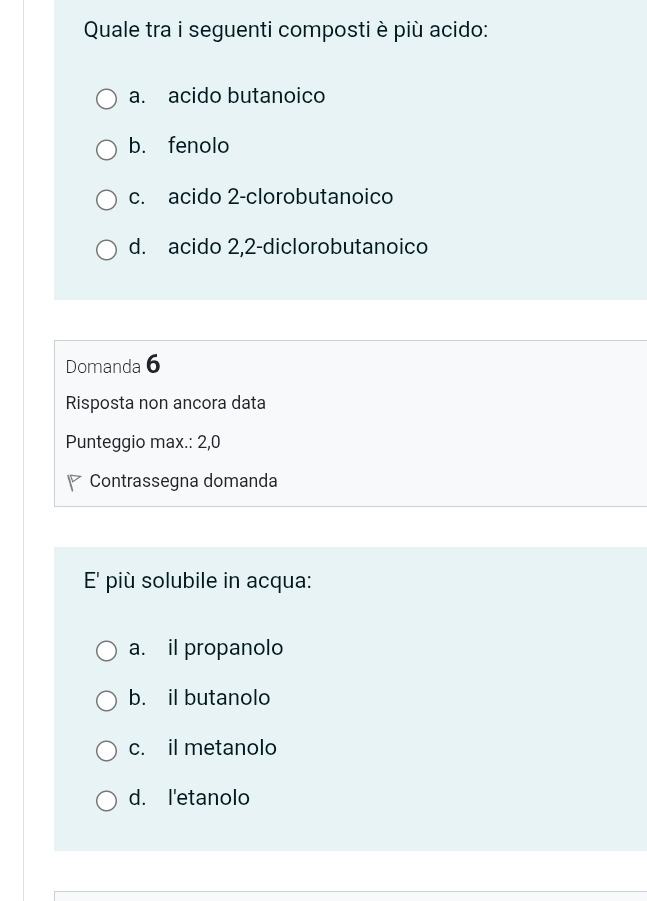
Task: Click the flag icon for Domanda 6
Action: 74,483
